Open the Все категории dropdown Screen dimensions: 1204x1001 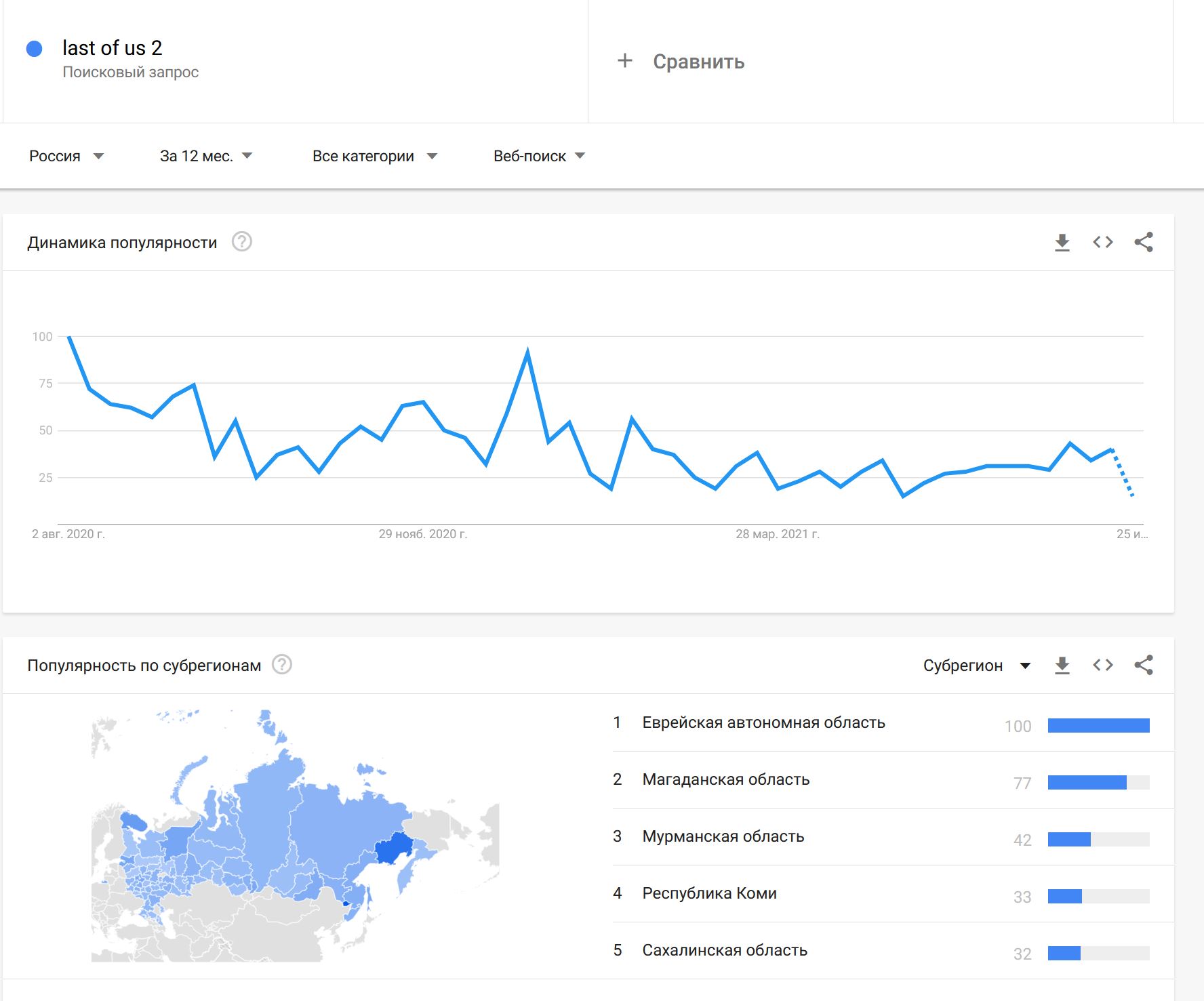374,157
